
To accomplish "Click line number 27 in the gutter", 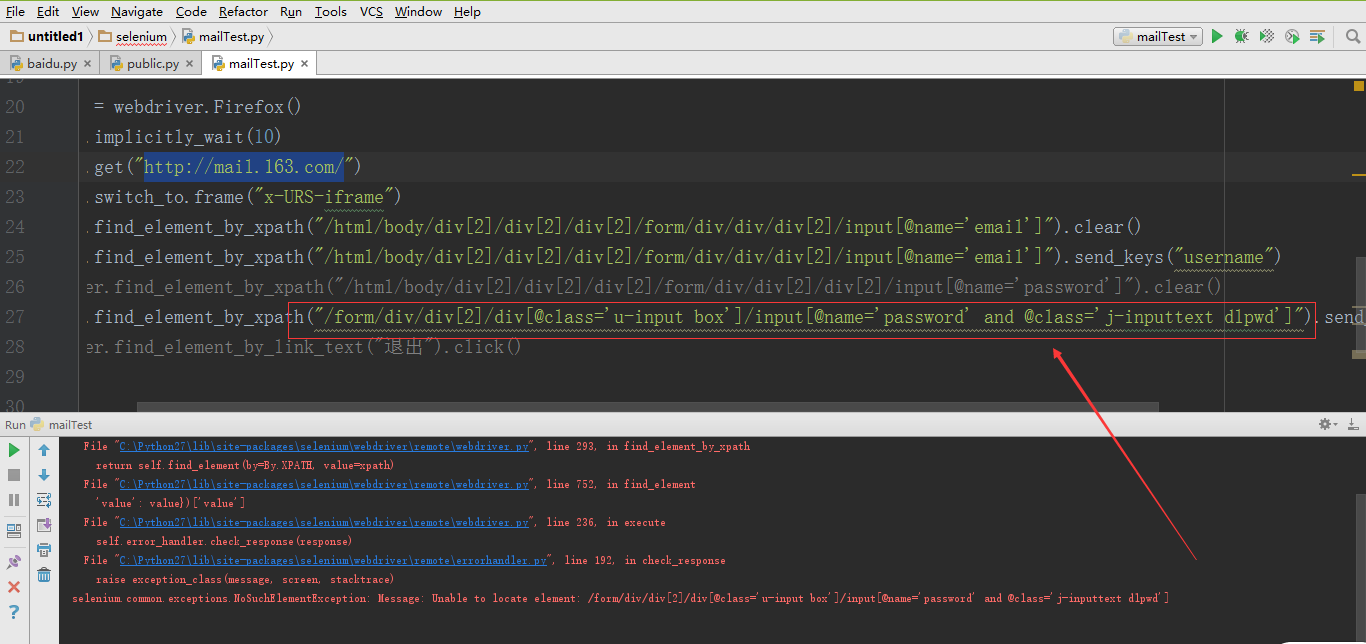I will tap(15, 317).
